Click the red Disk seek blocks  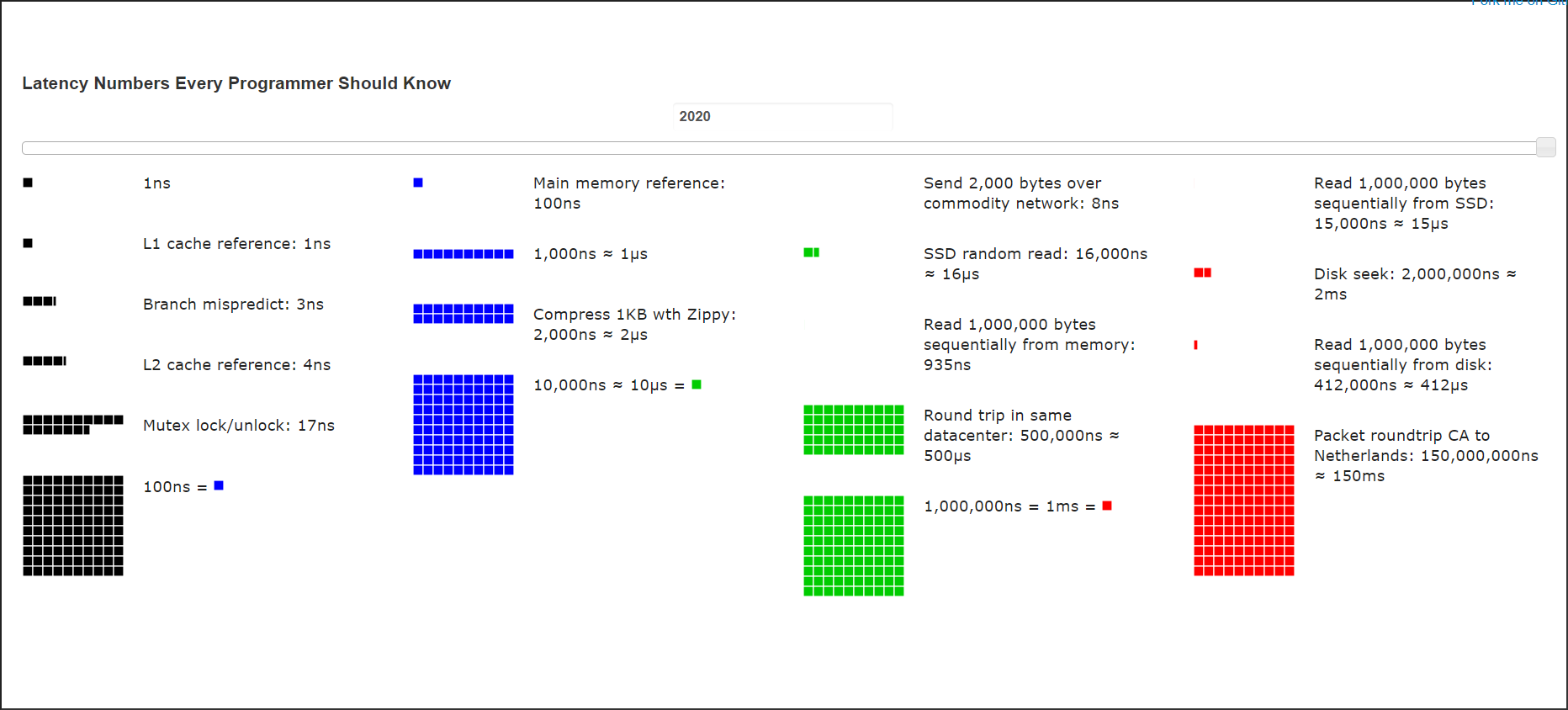point(1203,273)
